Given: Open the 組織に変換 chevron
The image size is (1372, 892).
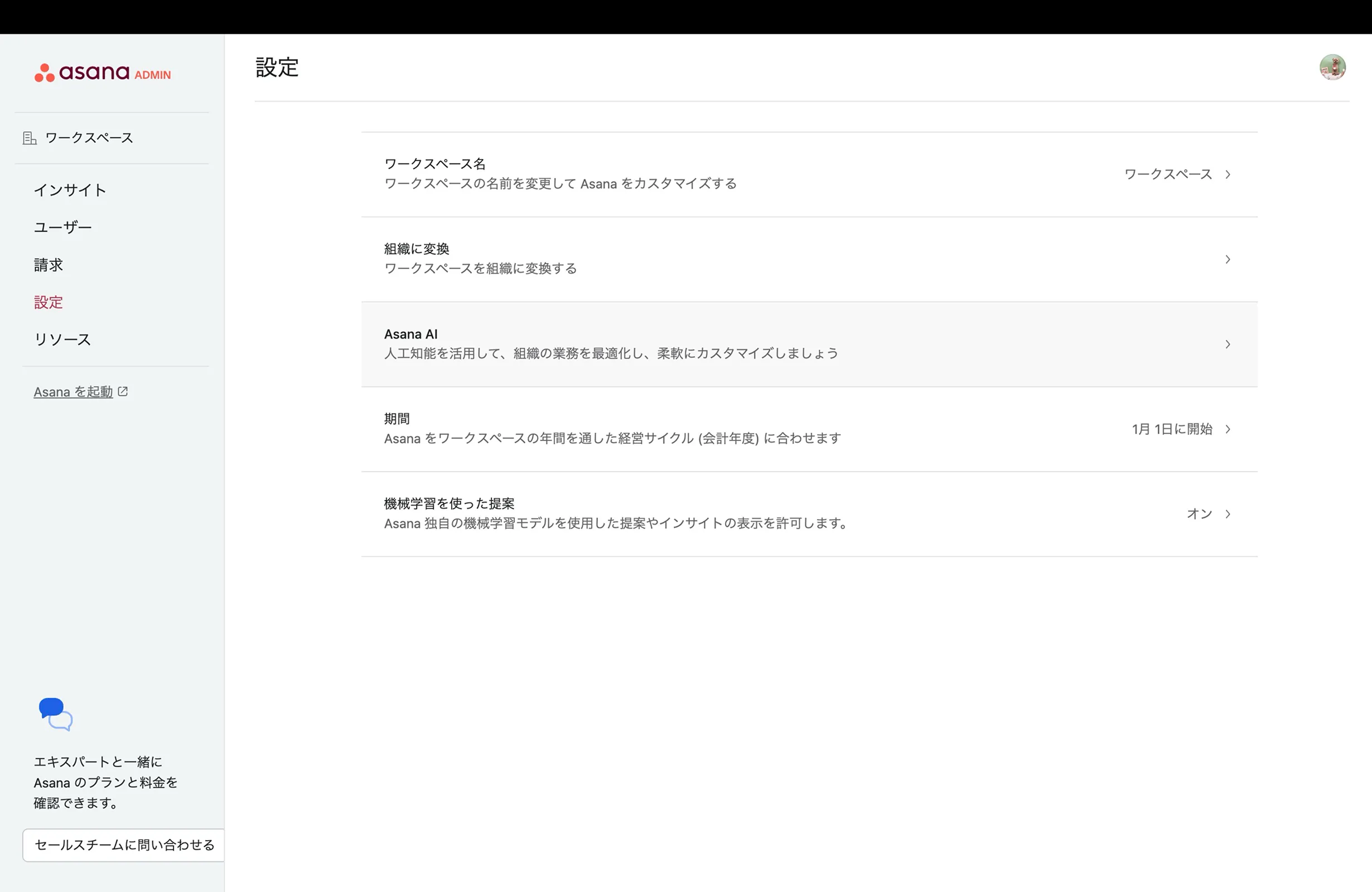Looking at the screenshot, I should tap(1228, 259).
